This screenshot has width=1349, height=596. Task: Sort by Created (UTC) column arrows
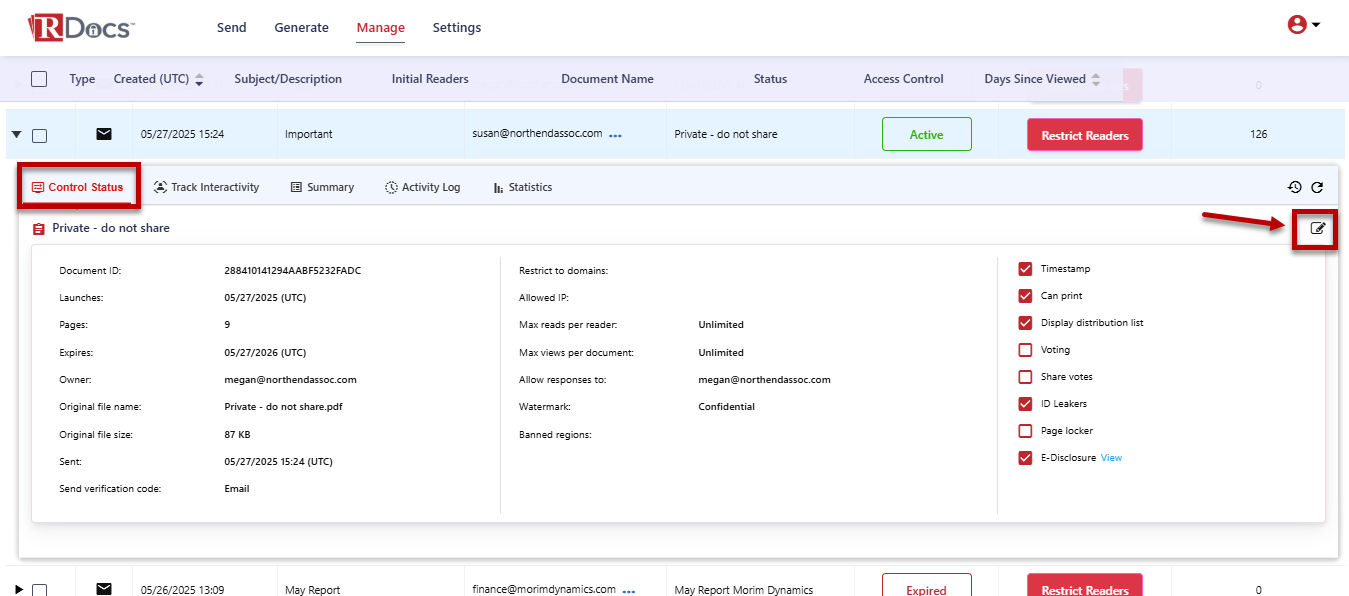click(x=199, y=80)
